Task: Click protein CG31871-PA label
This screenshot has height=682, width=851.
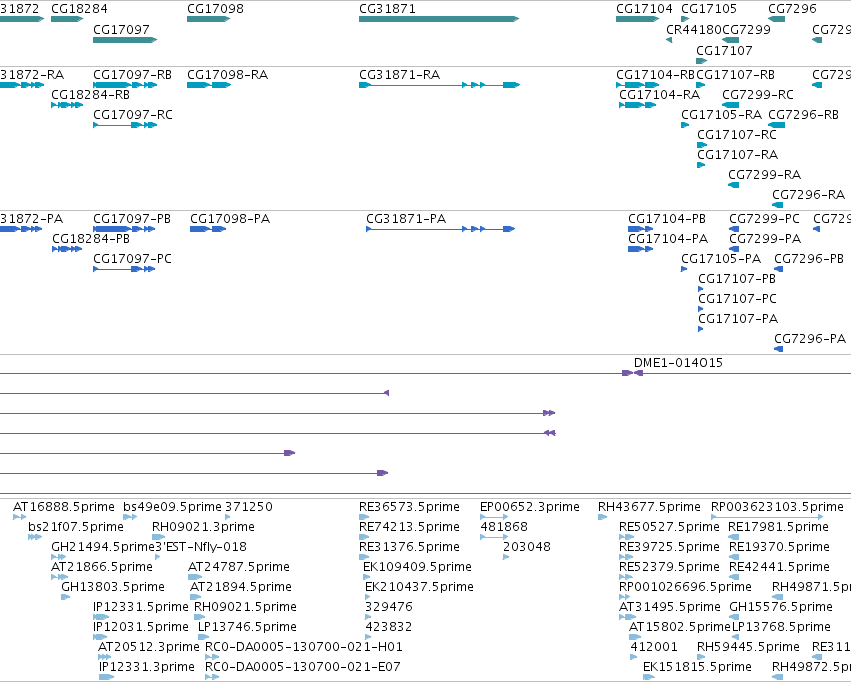Action: tap(406, 219)
